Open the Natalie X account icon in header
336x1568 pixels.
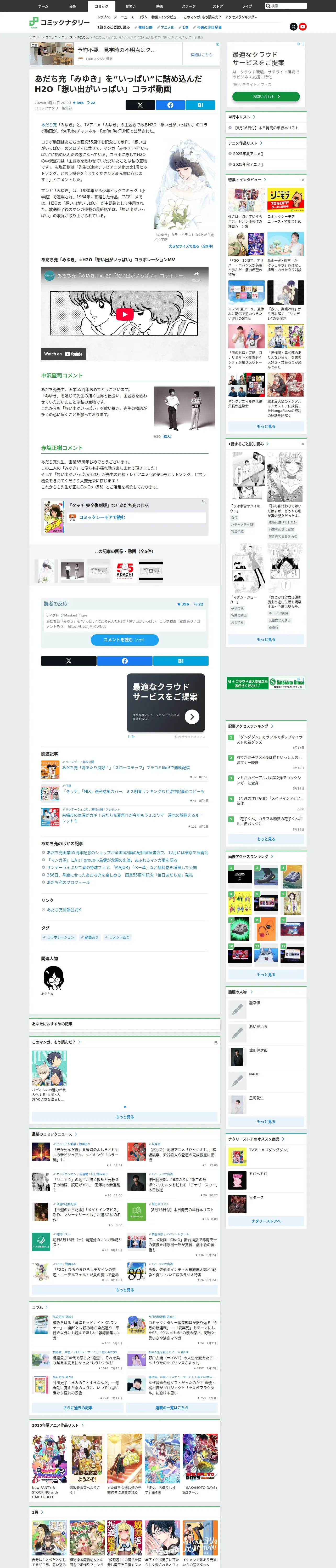pos(293,27)
